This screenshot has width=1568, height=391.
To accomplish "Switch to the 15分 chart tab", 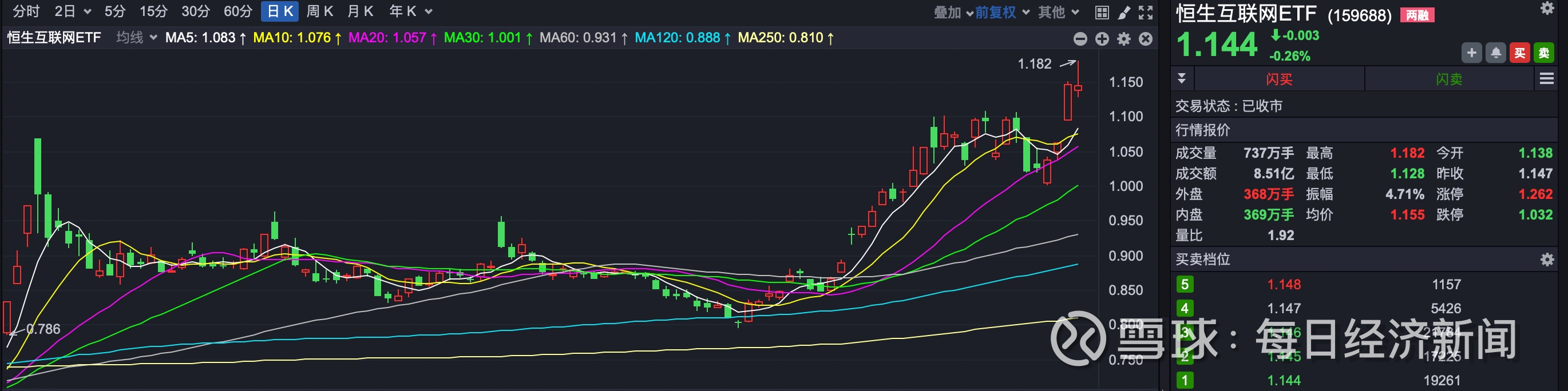I will [x=153, y=11].
